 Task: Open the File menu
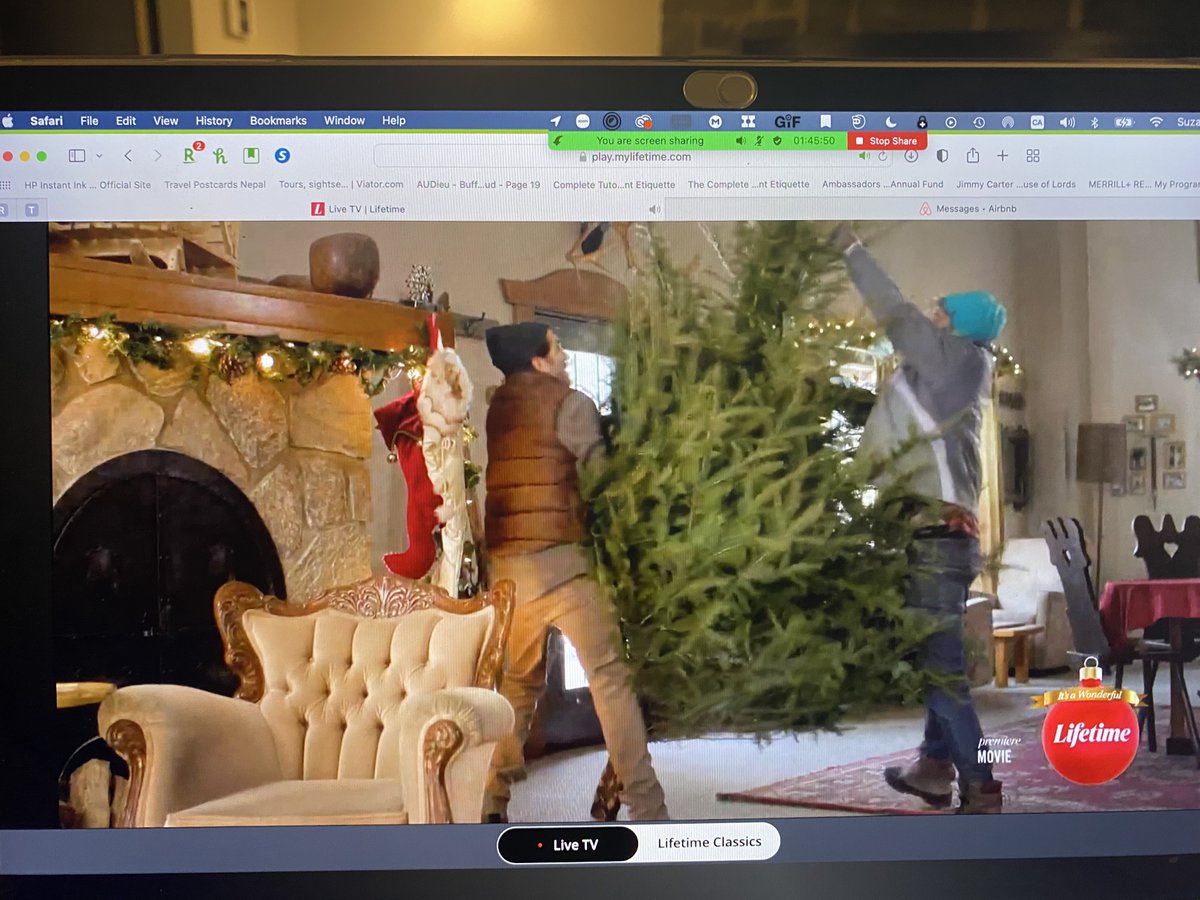[89, 121]
